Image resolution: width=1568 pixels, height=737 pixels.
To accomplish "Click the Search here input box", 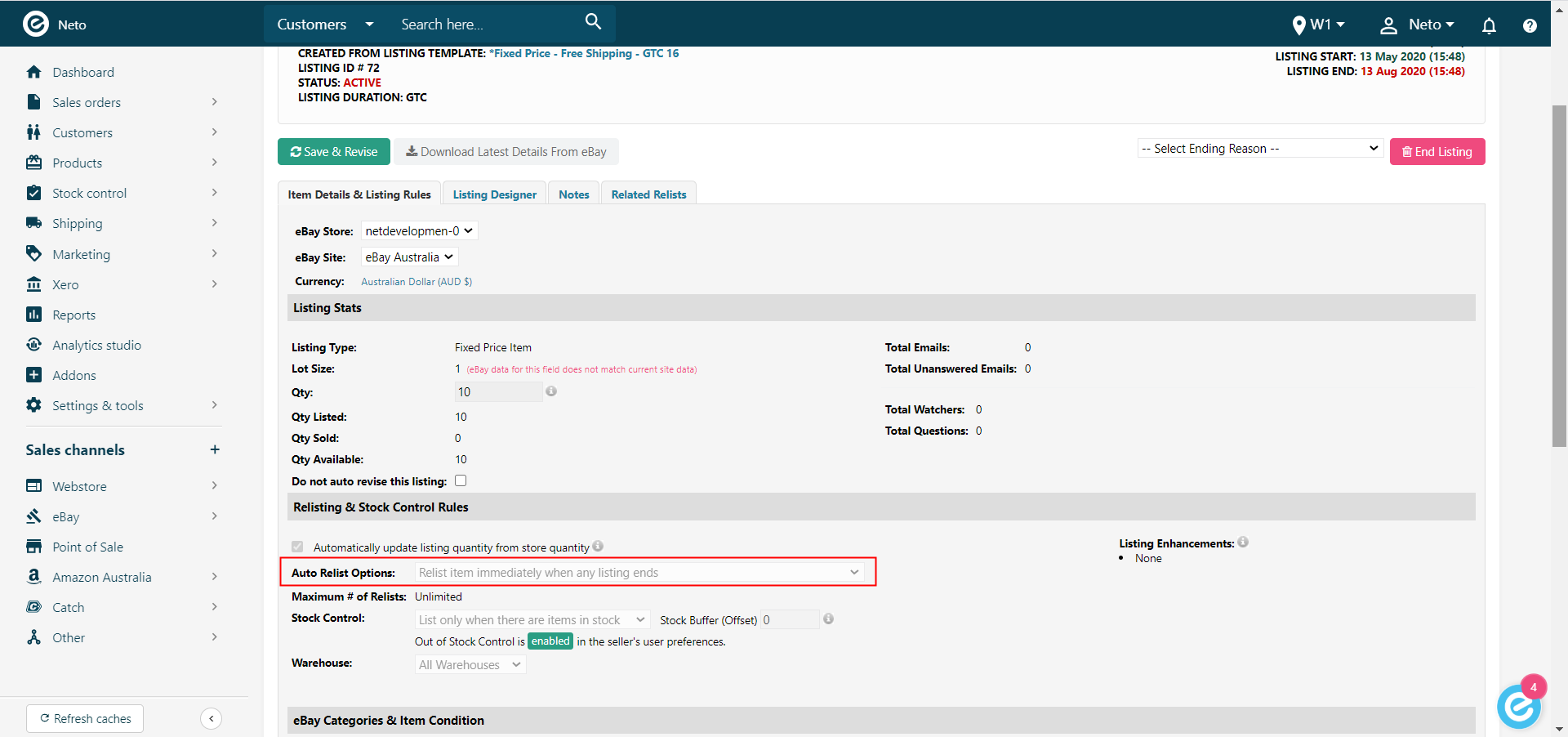I will coord(488,25).
